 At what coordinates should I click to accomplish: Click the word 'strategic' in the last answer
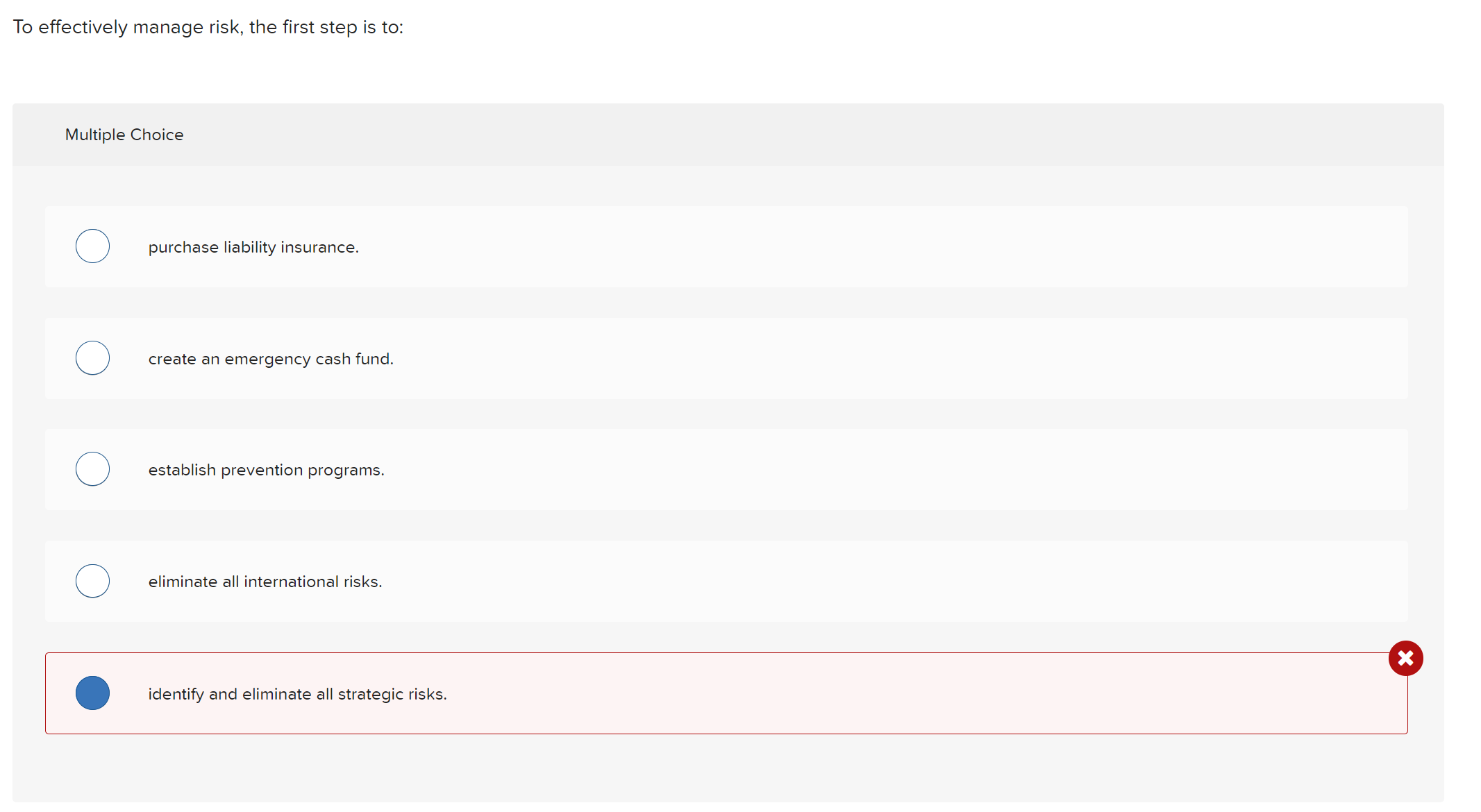coord(370,694)
